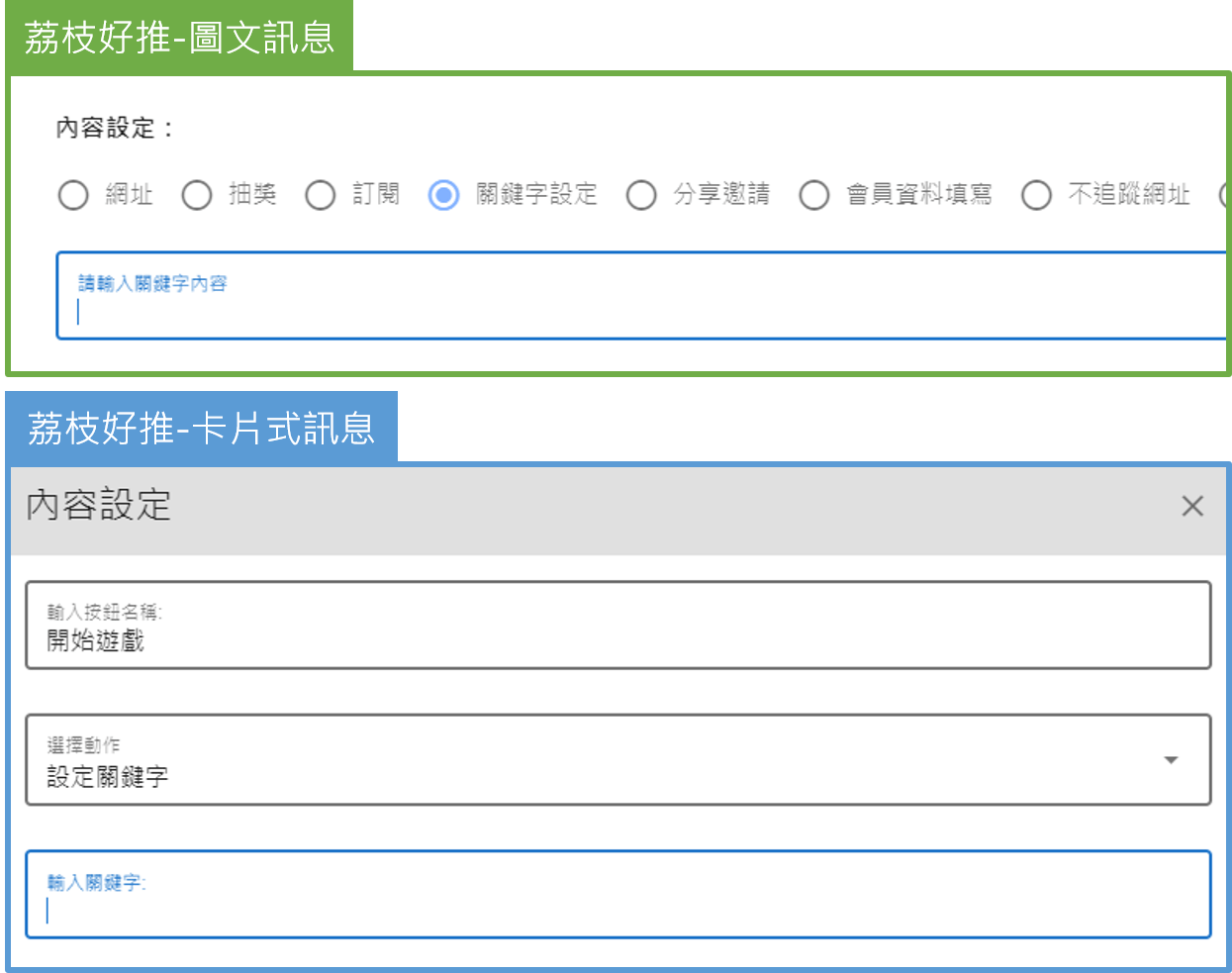The image size is (1232, 973).
Task: Click the 內容設定： label in the green panel
Action: point(115,128)
